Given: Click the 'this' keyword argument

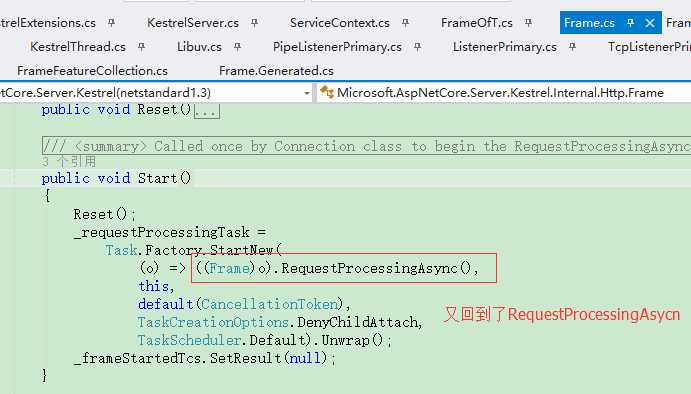Looking at the screenshot, I should coord(153,286).
